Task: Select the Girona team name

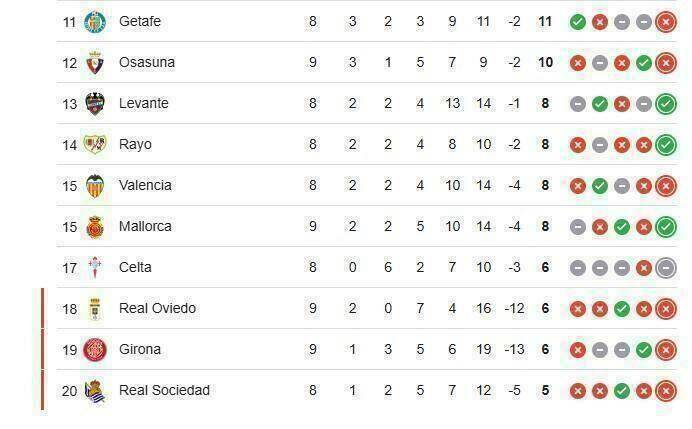Action: click(x=139, y=349)
